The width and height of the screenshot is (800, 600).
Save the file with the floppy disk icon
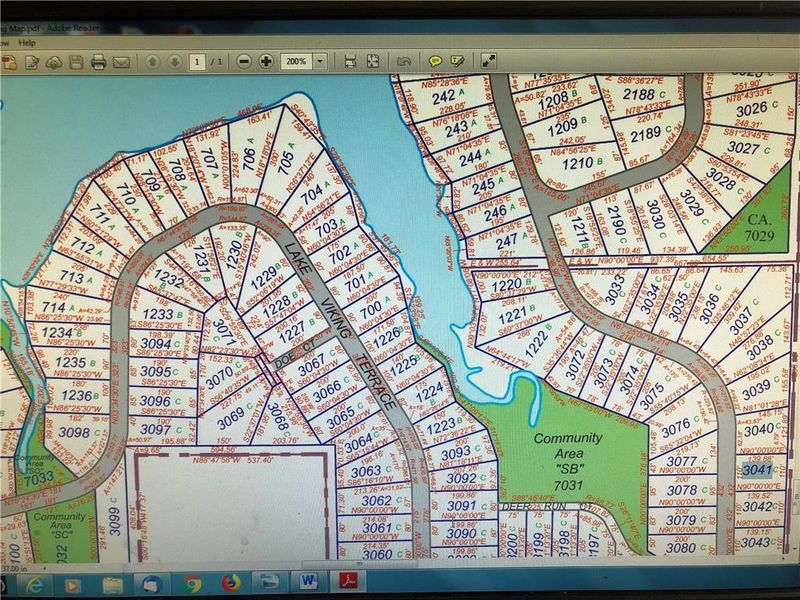click(x=76, y=62)
